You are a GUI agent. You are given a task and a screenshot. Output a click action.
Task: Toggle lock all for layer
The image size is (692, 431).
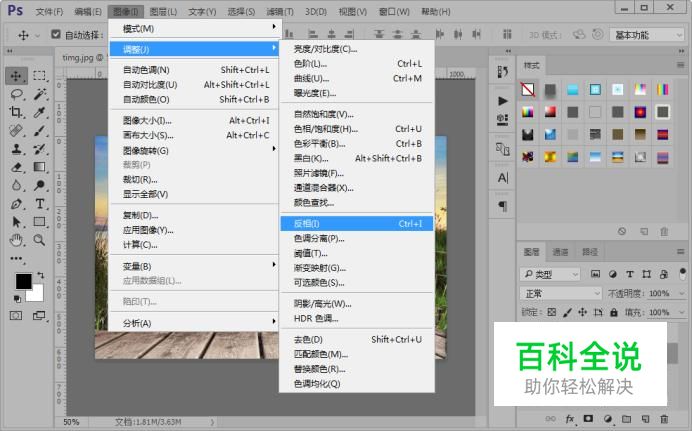pyautogui.click(x=614, y=312)
